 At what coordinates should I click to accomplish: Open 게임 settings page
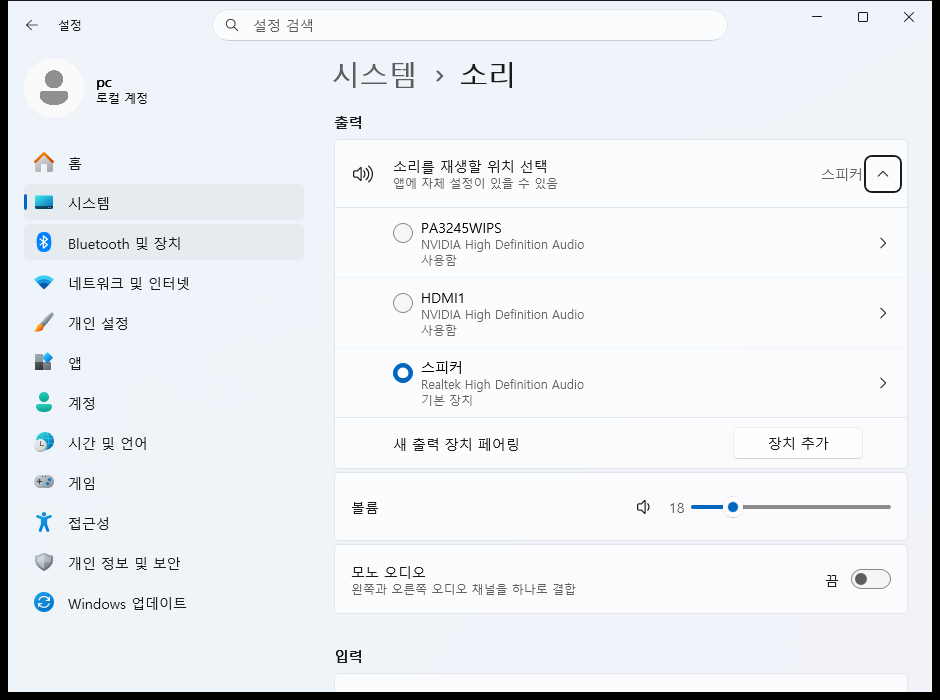click(164, 483)
